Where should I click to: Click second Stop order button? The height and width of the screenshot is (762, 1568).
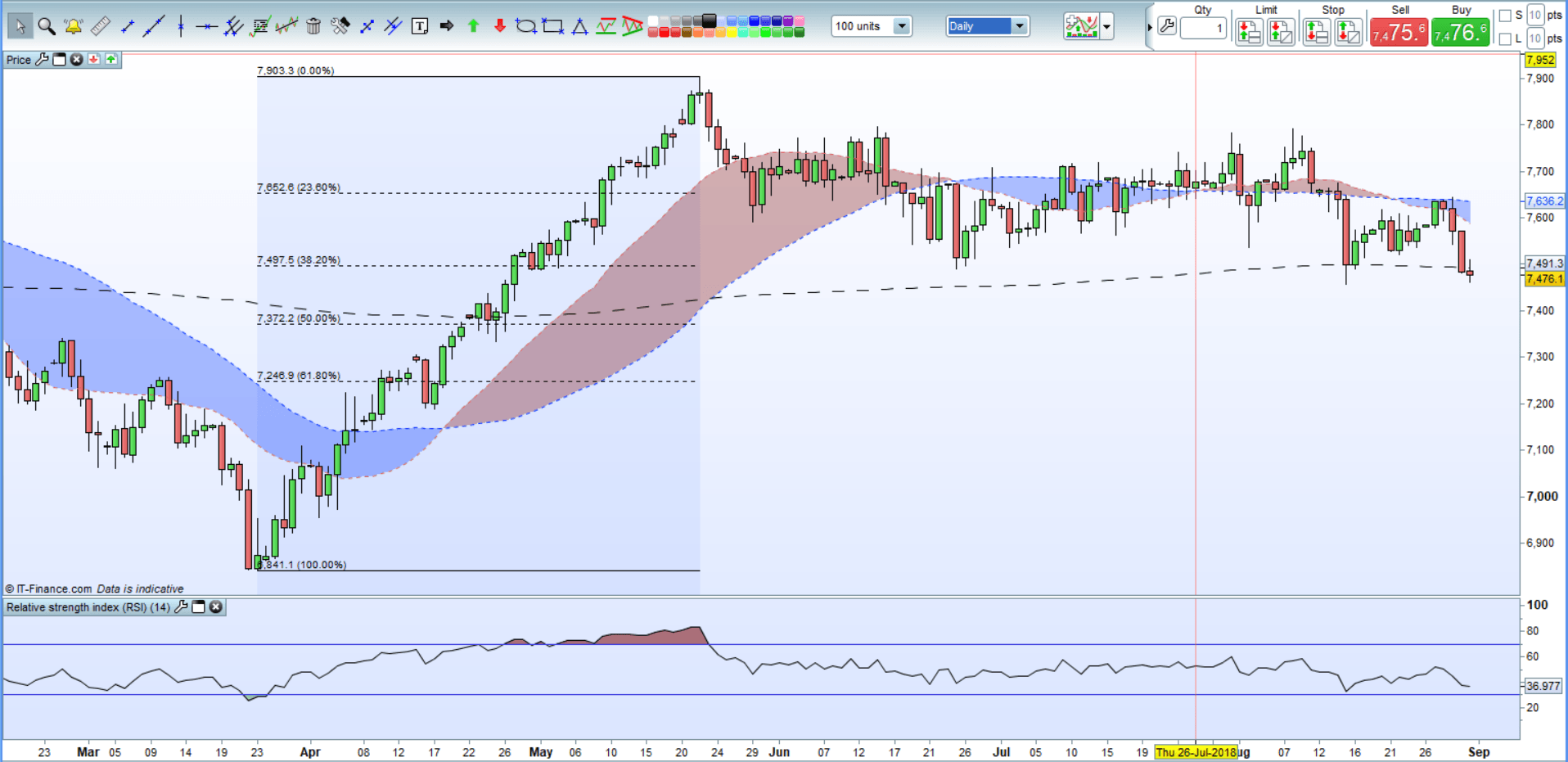1348,32
